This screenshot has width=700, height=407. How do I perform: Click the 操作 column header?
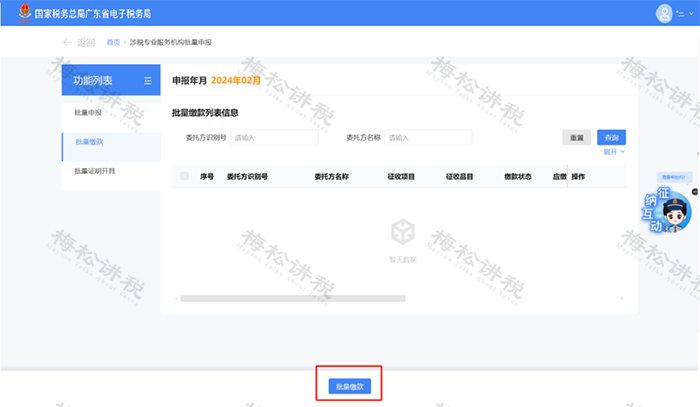(578, 177)
